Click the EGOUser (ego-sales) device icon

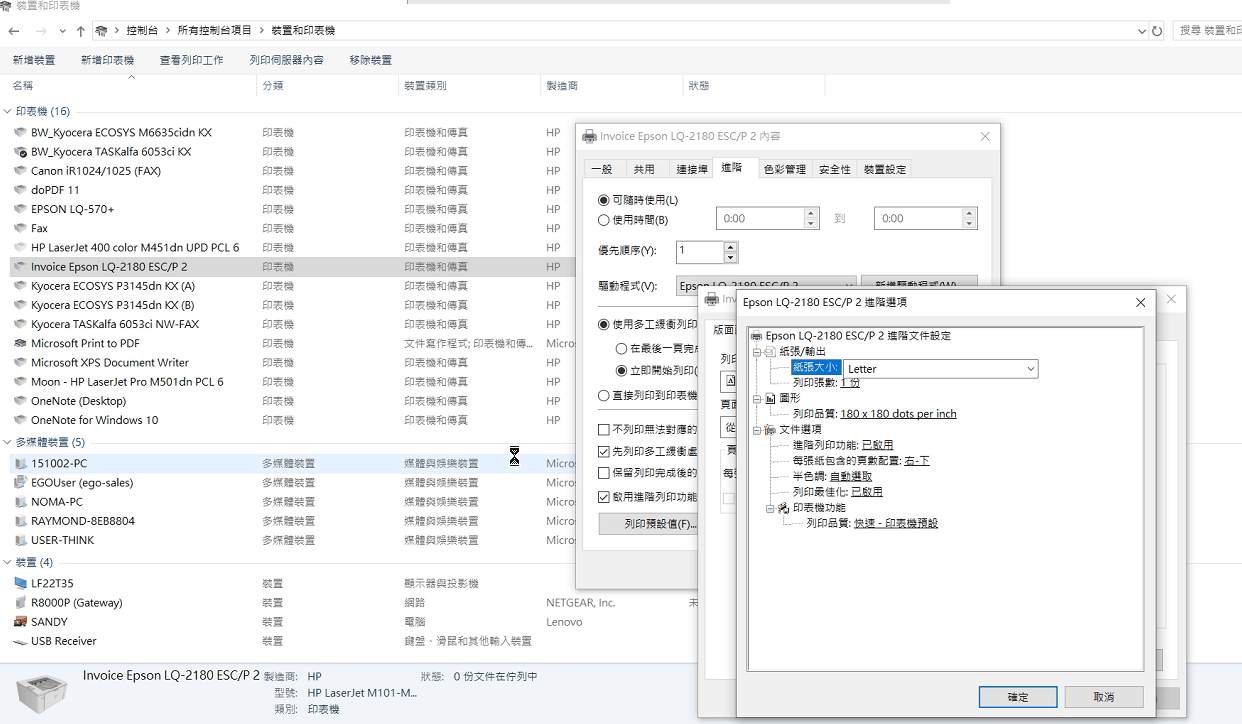pyautogui.click(x=20, y=483)
